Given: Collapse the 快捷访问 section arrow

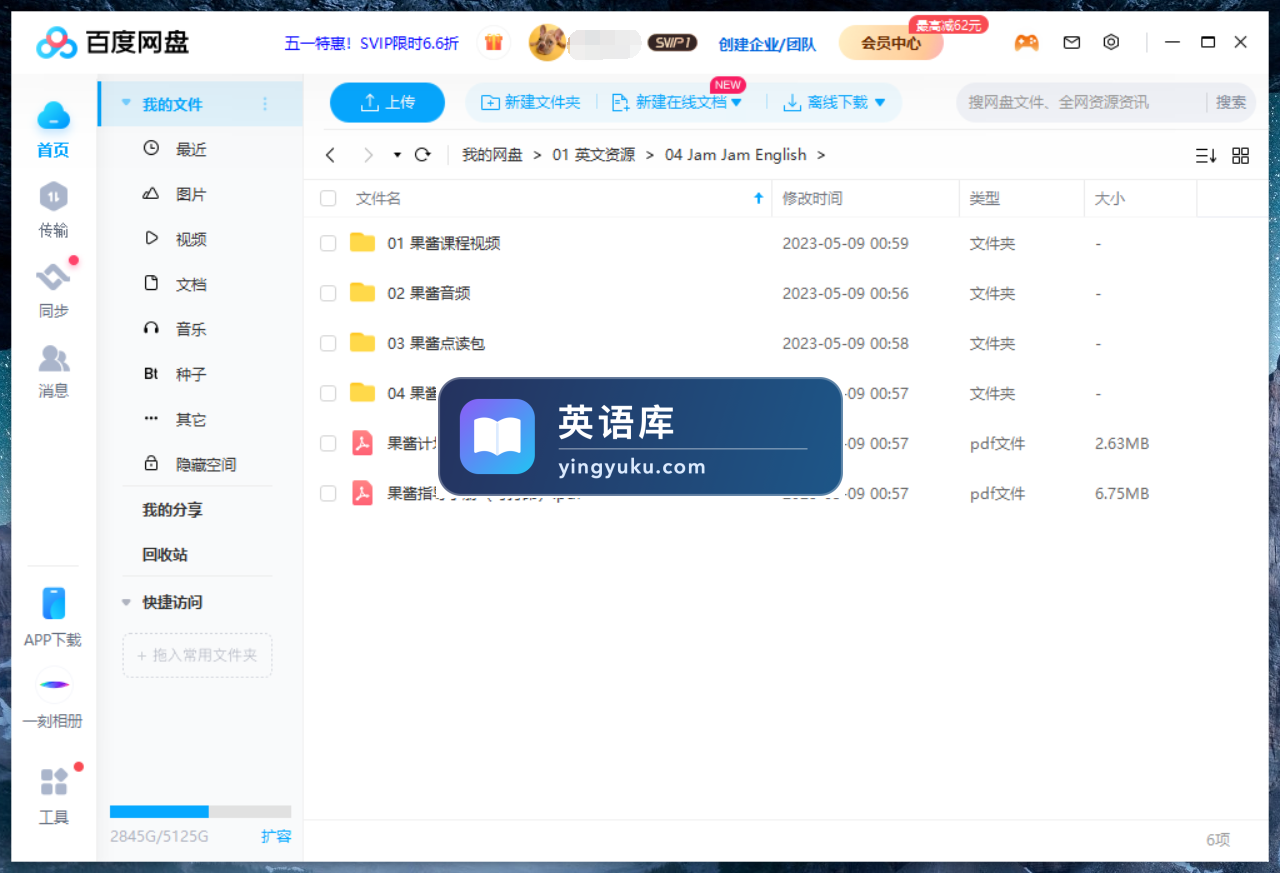Looking at the screenshot, I should tap(126, 602).
